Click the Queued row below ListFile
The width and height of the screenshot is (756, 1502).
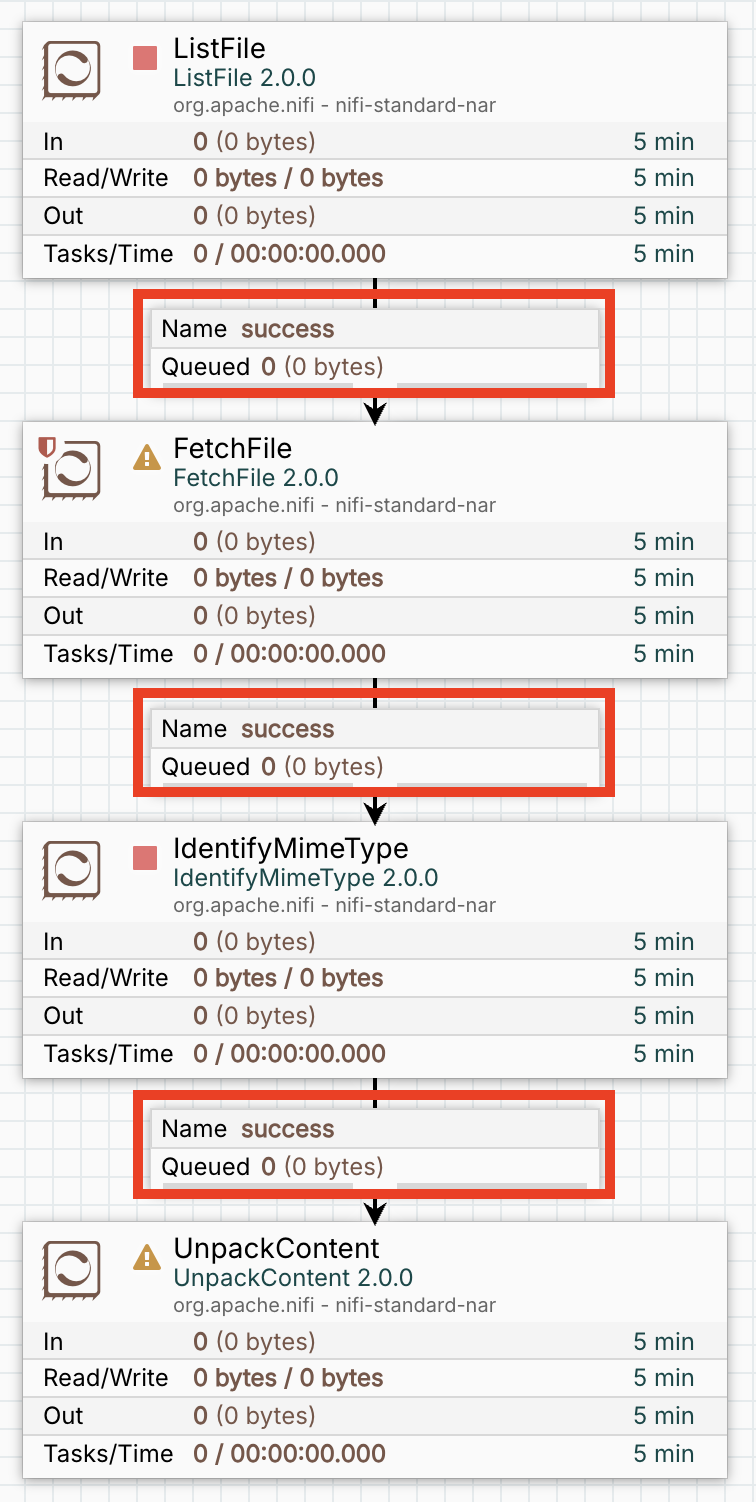(x=374, y=366)
